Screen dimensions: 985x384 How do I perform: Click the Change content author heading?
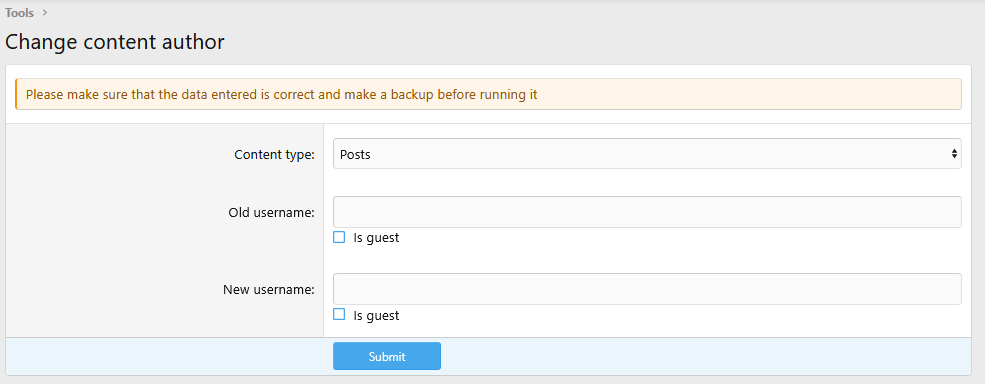tap(114, 42)
